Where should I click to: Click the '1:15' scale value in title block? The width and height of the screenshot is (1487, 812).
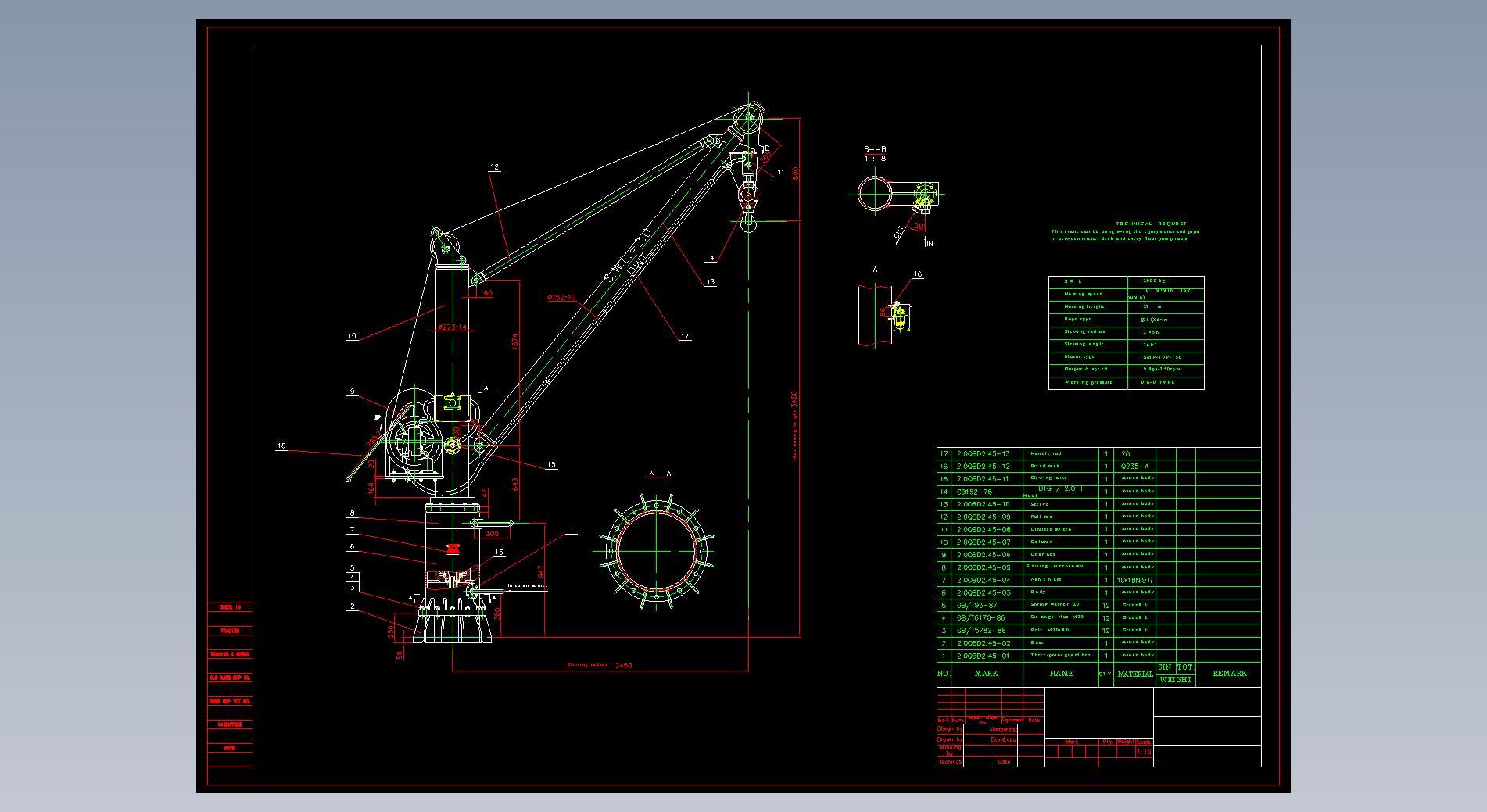[x=1144, y=752]
